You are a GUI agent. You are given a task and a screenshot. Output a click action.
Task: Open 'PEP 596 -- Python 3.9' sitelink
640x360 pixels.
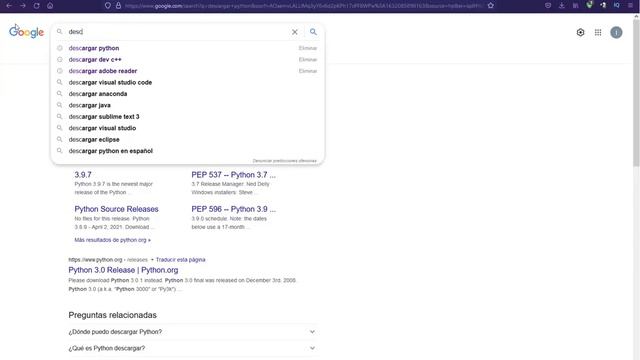point(233,209)
